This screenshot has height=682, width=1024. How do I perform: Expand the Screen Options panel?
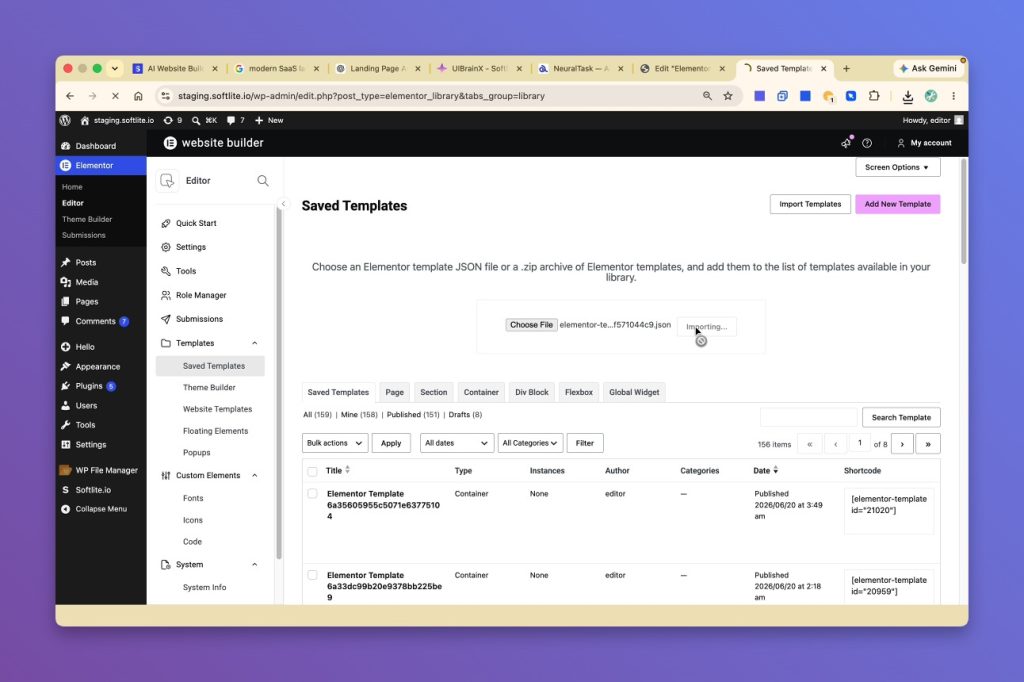pyautogui.click(x=897, y=167)
